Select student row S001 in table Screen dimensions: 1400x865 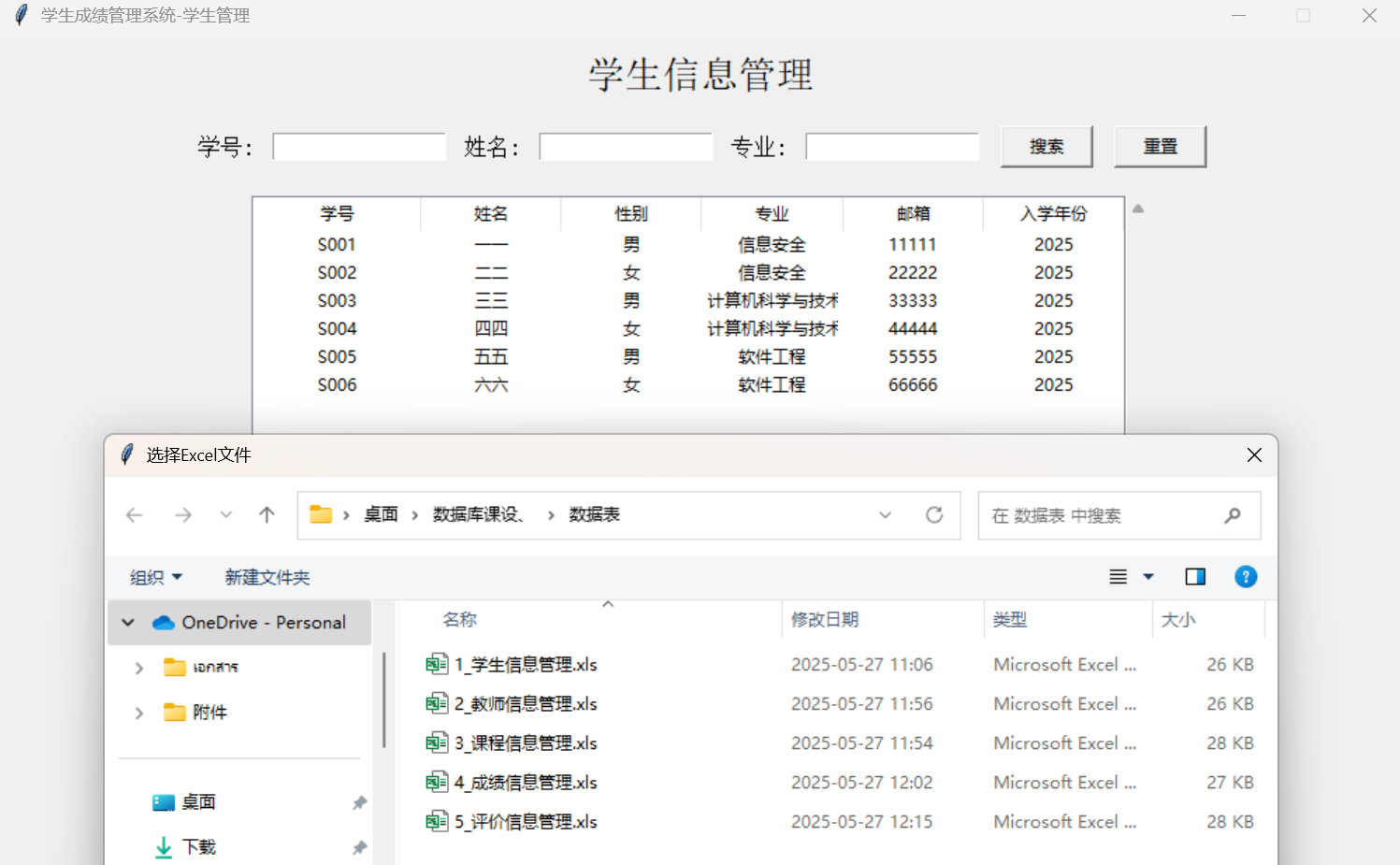point(688,245)
